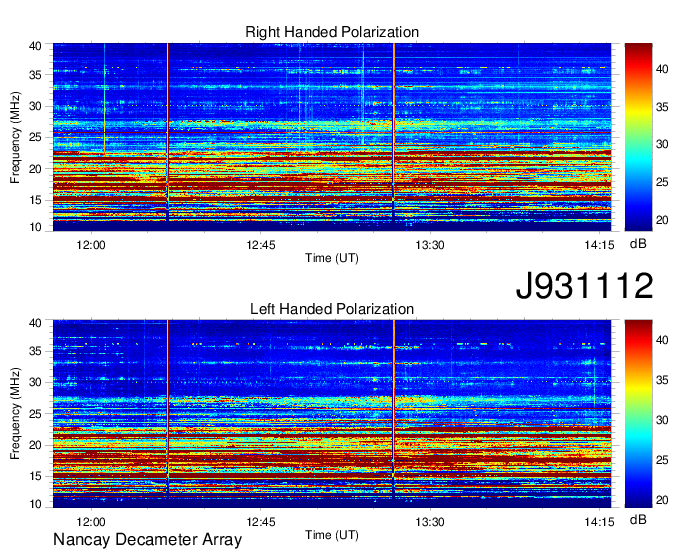Click the 25 dB tick on Right Handed colorbar

click(662, 182)
